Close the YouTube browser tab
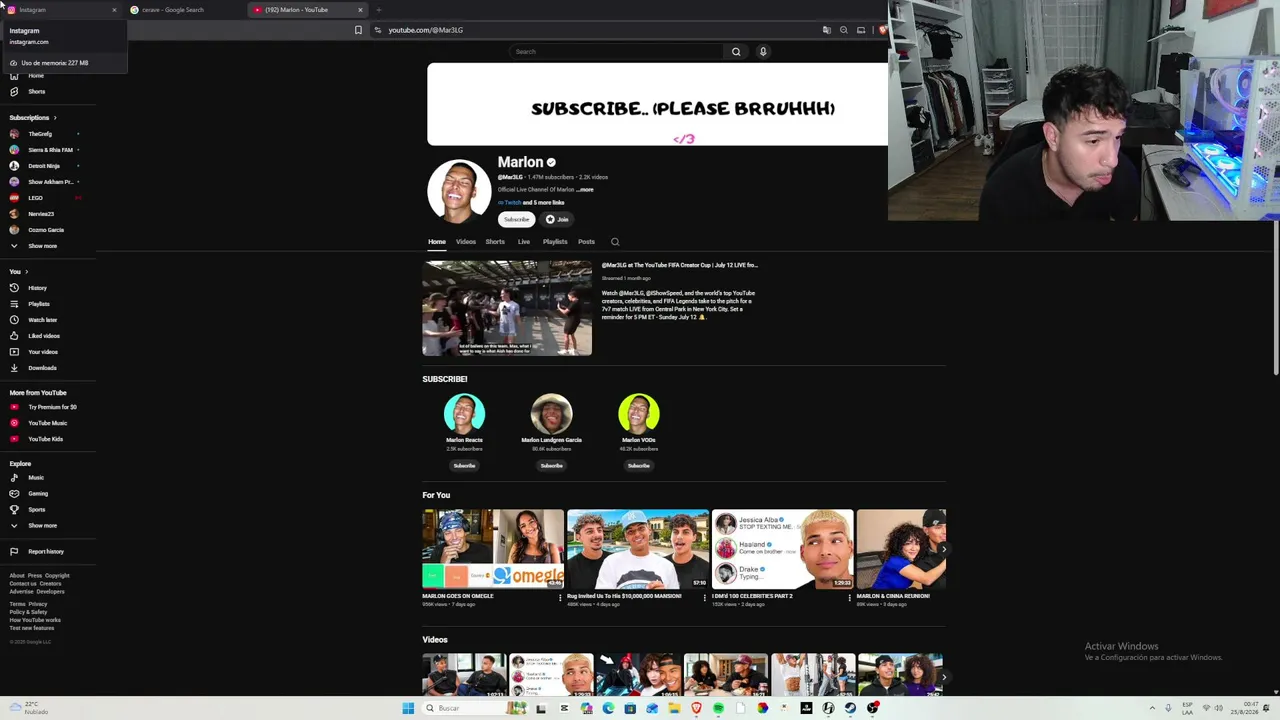 [x=360, y=10]
